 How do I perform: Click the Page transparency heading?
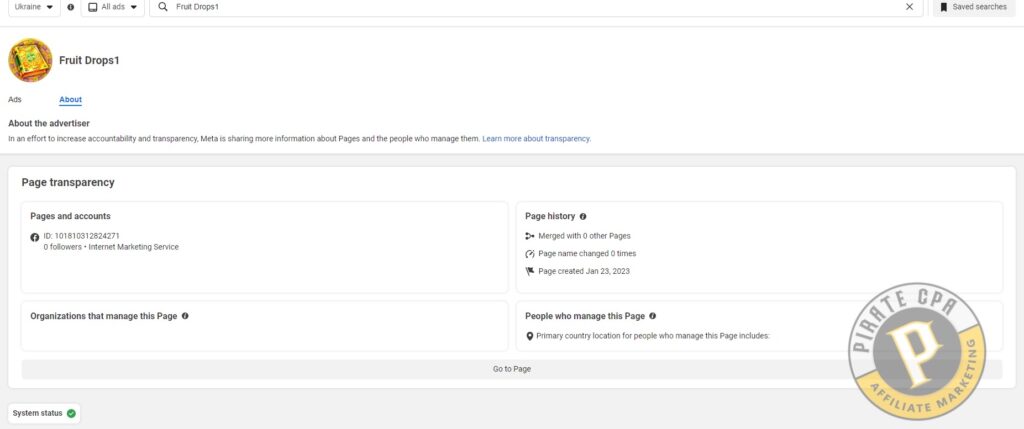click(68, 183)
